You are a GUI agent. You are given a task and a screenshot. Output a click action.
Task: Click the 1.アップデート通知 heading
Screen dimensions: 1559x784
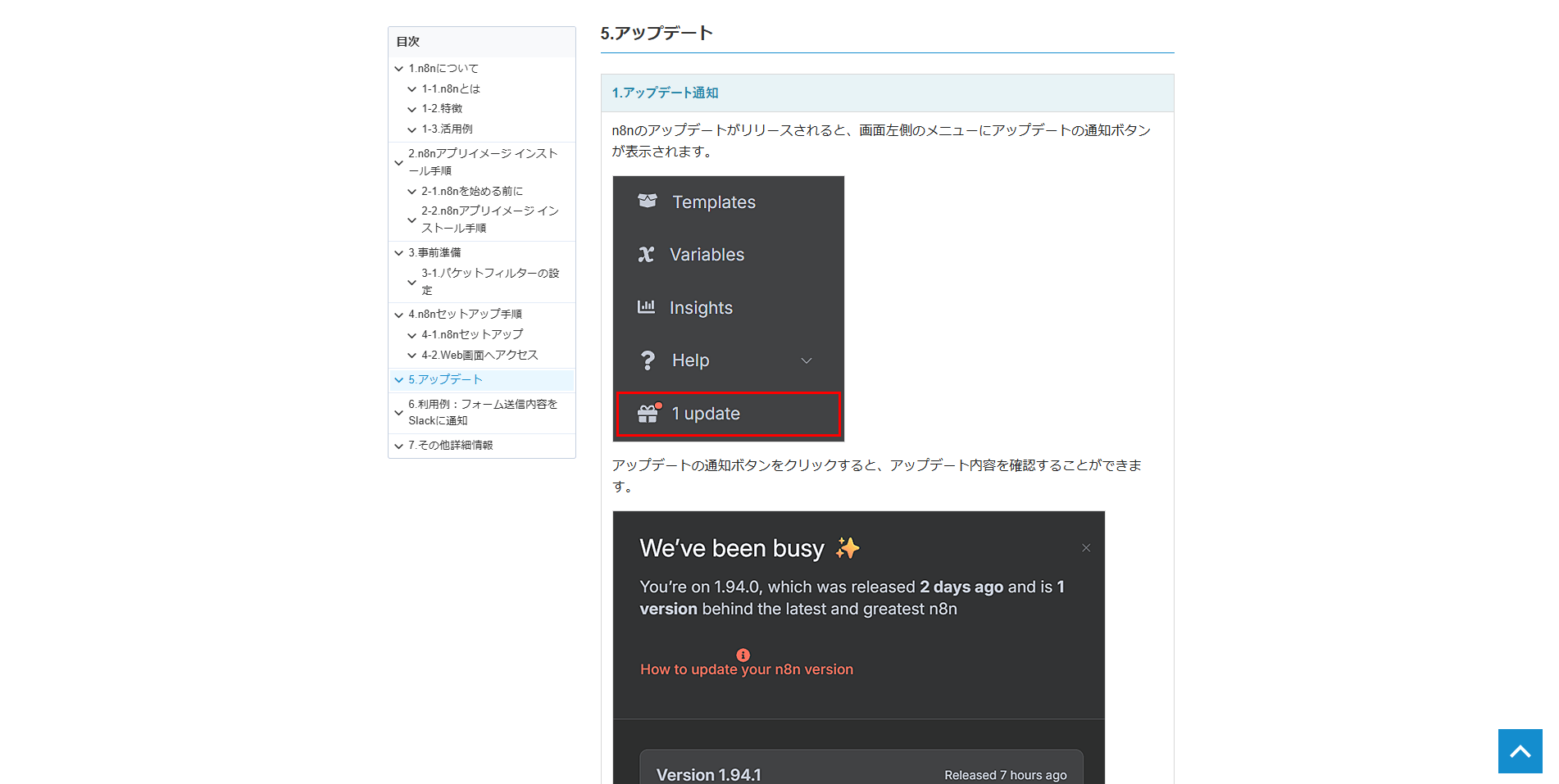pos(665,93)
